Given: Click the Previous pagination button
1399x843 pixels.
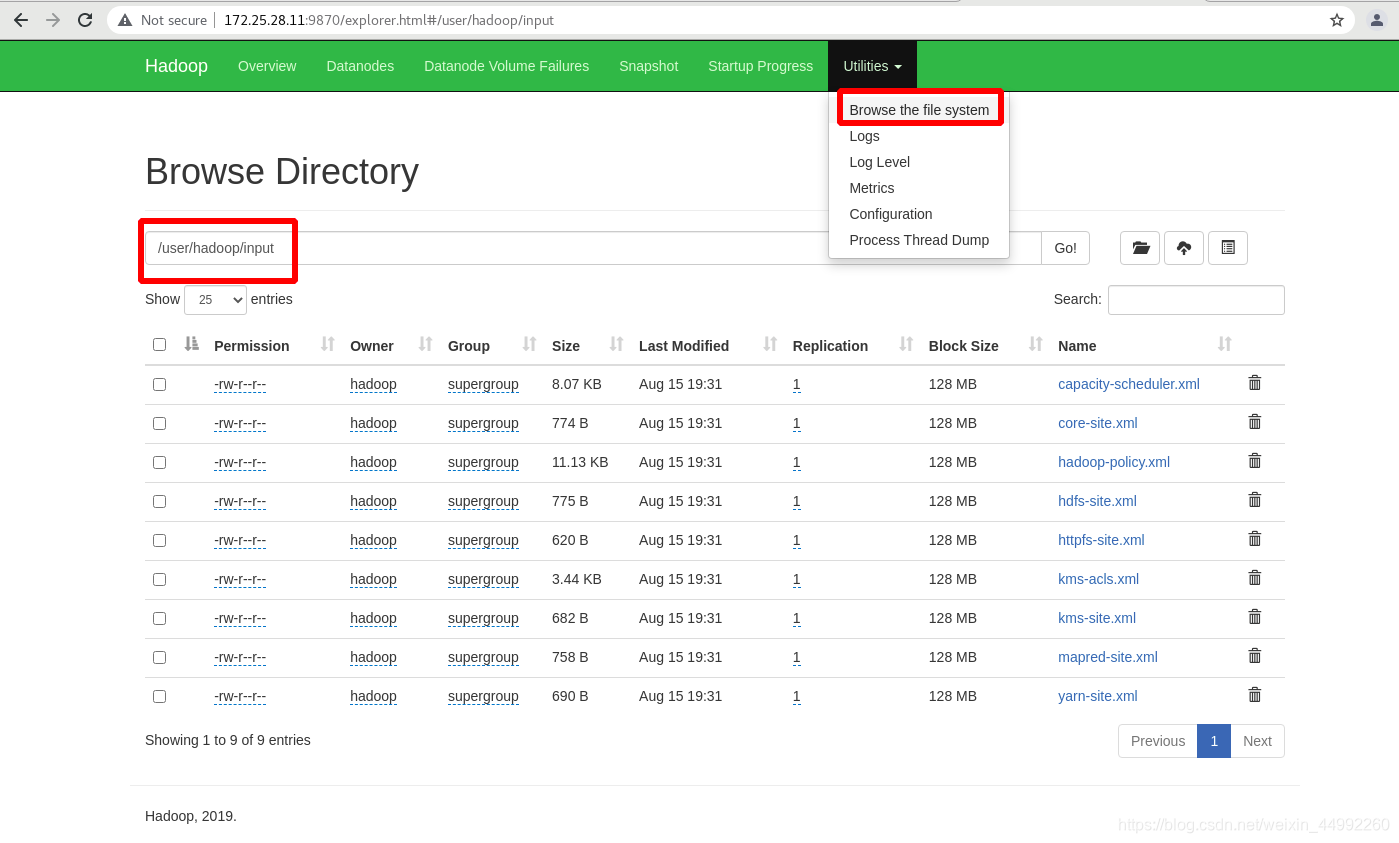Looking at the screenshot, I should pos(1158,741).
